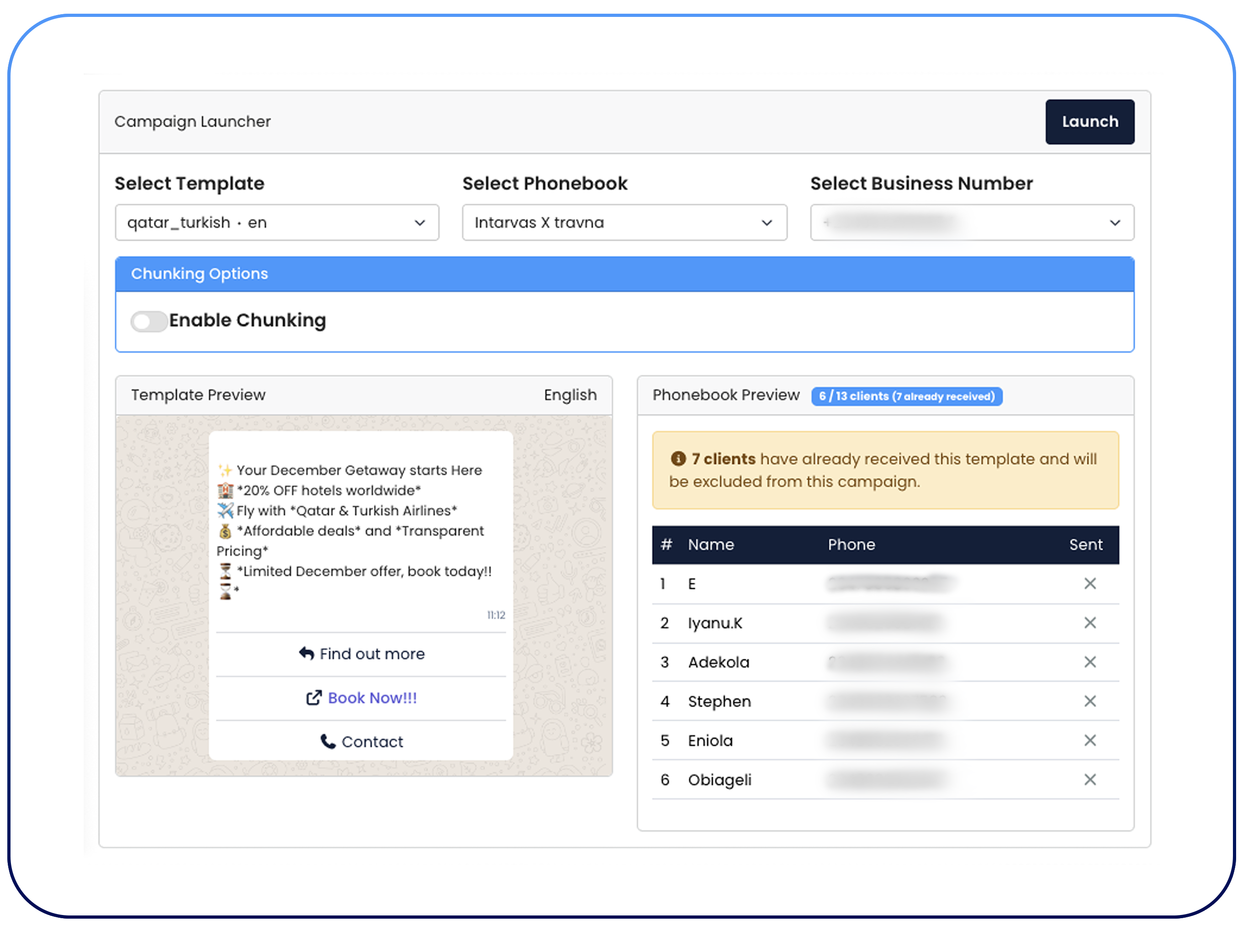Viewport: 1248px width, 952px height.
Task: Expand the Select Phonebook dropdown
Action: tap(624, 223)
